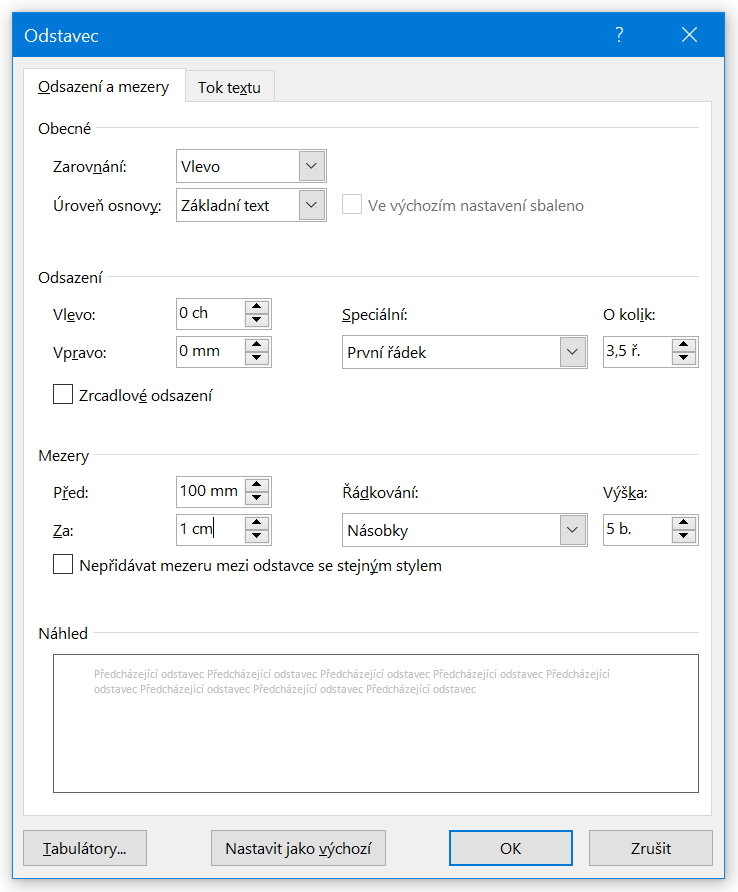The image size is (738, 892).
Task: Switch to the Tok textu tab
Action: coord(229,87)
